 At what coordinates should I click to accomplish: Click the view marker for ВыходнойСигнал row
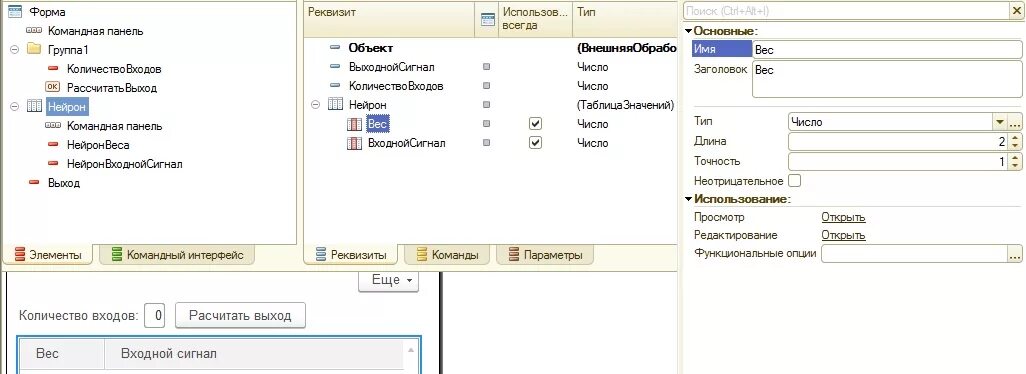pyautogui.click(x=486, y=67)
